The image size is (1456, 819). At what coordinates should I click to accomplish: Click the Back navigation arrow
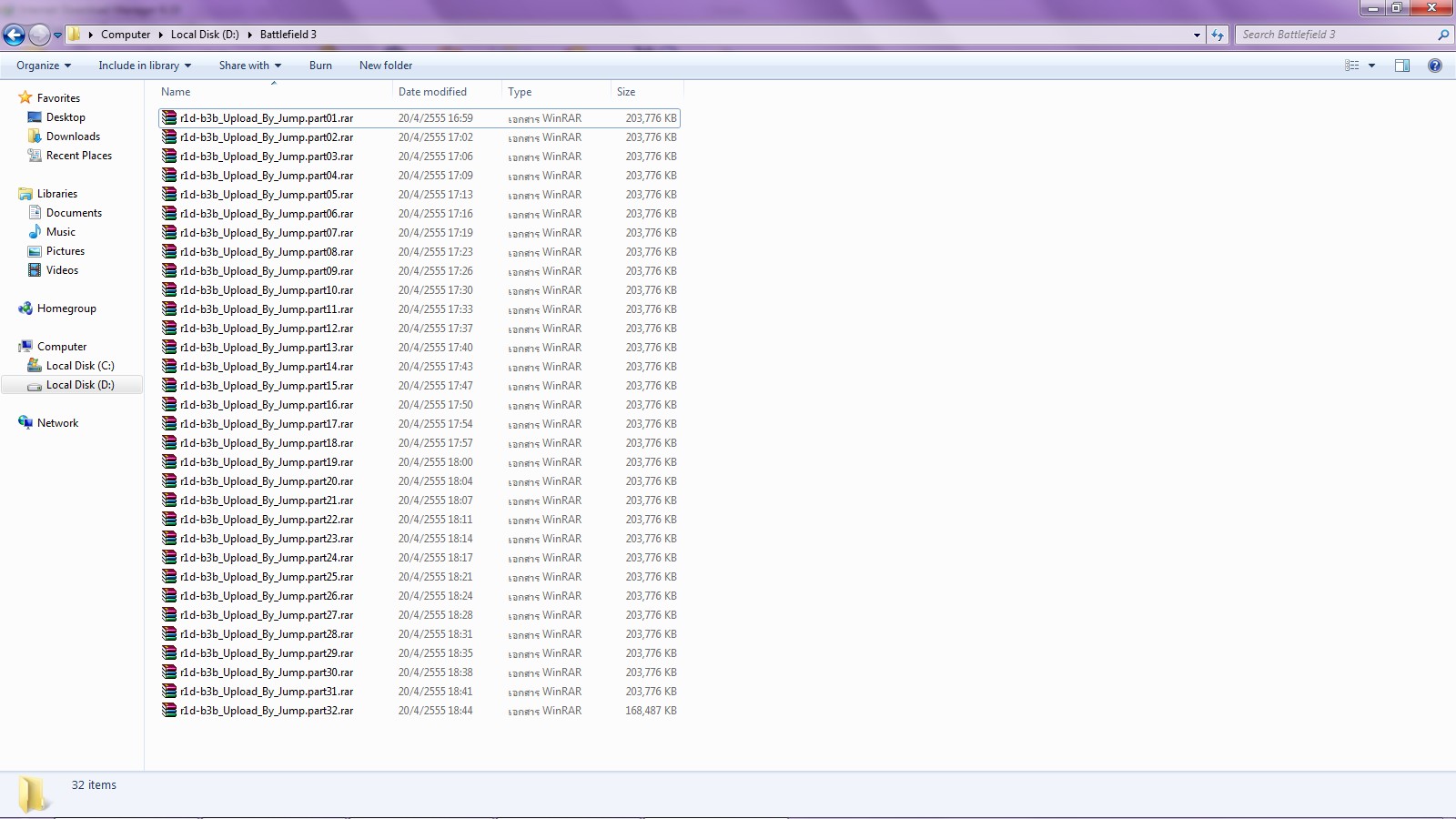tap(14, 35)
